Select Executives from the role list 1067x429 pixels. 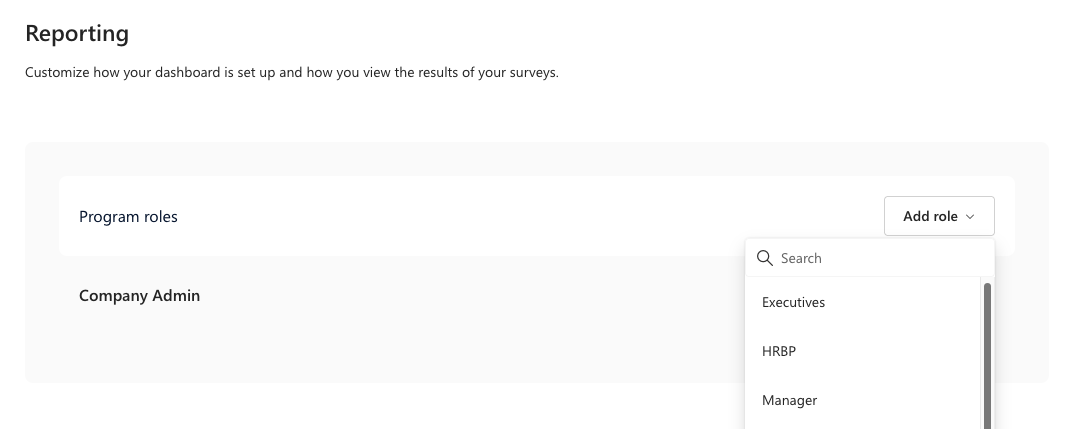click(793, 302)
